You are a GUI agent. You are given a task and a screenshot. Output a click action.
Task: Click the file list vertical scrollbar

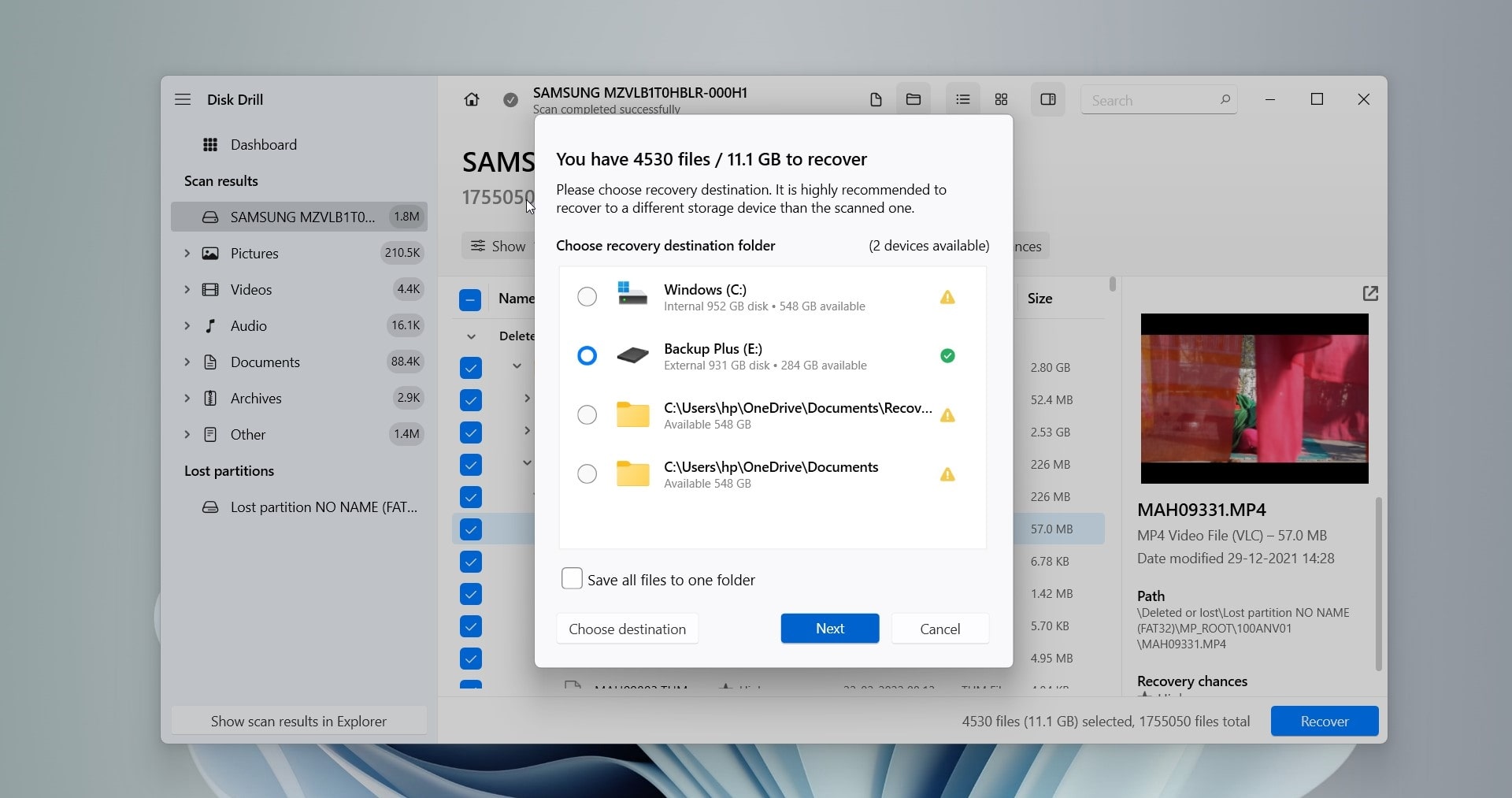[x=1112, y=284]
